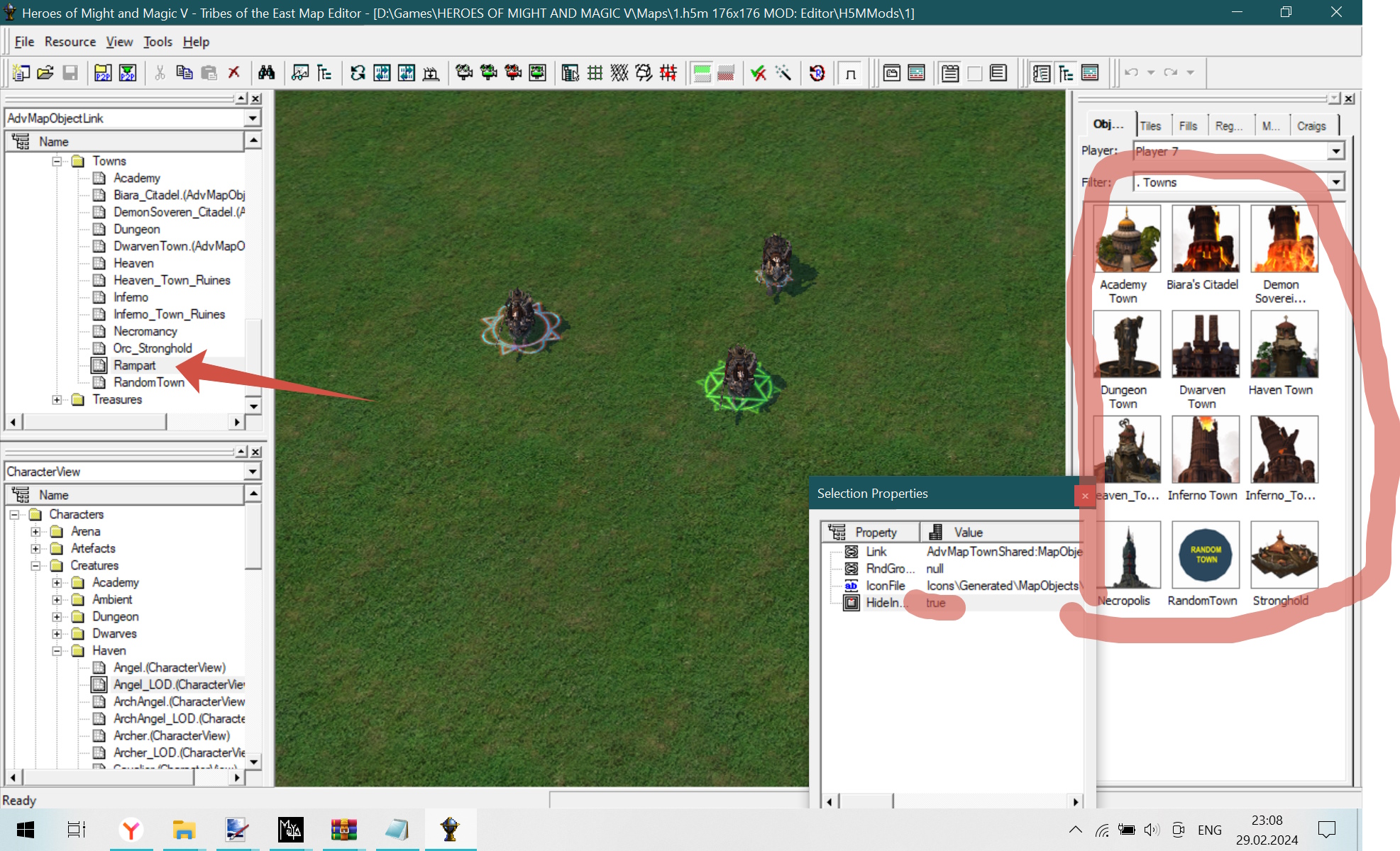This screenshot has width=1400, height=851.
Task: Open the Player 7 dropdown
Action: tap(1336, 151)
